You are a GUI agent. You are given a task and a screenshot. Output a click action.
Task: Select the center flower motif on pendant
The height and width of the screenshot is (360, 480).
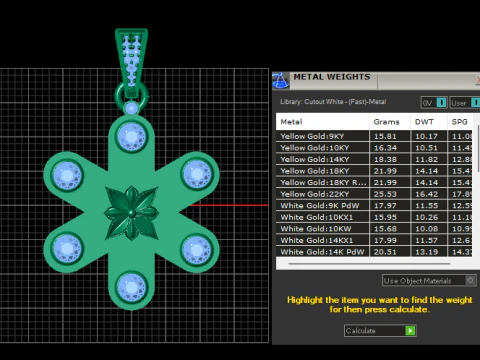click(132, 213)
